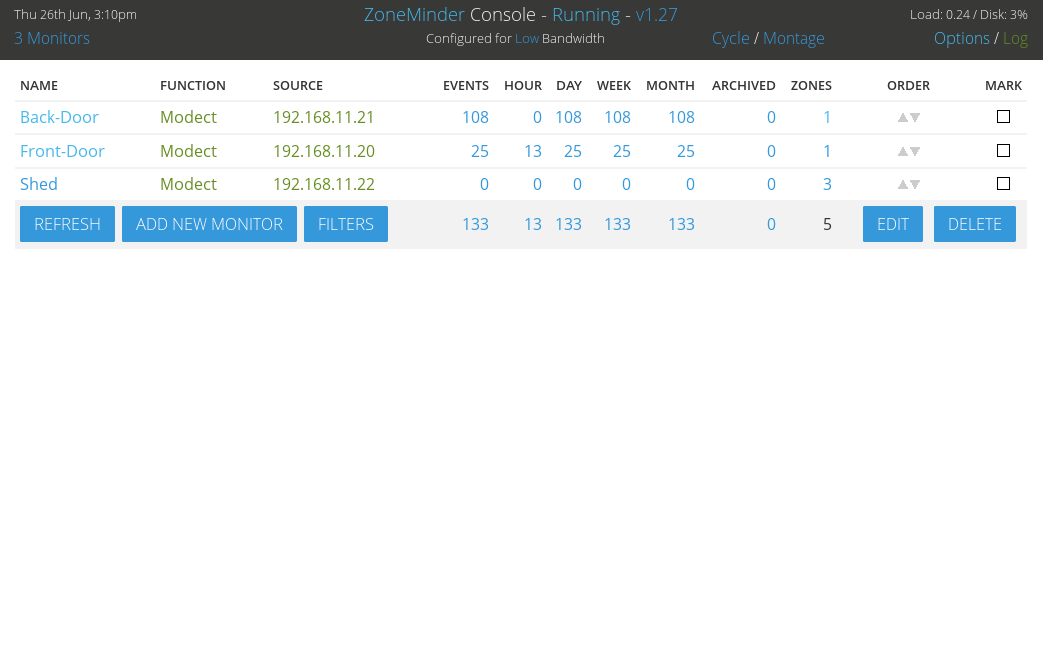
Task: Open Montage view
Action: [x=794, y=39]
